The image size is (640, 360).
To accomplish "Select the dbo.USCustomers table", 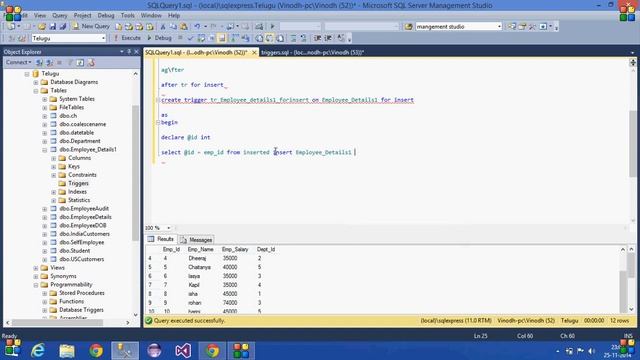I will coord(81,259).
